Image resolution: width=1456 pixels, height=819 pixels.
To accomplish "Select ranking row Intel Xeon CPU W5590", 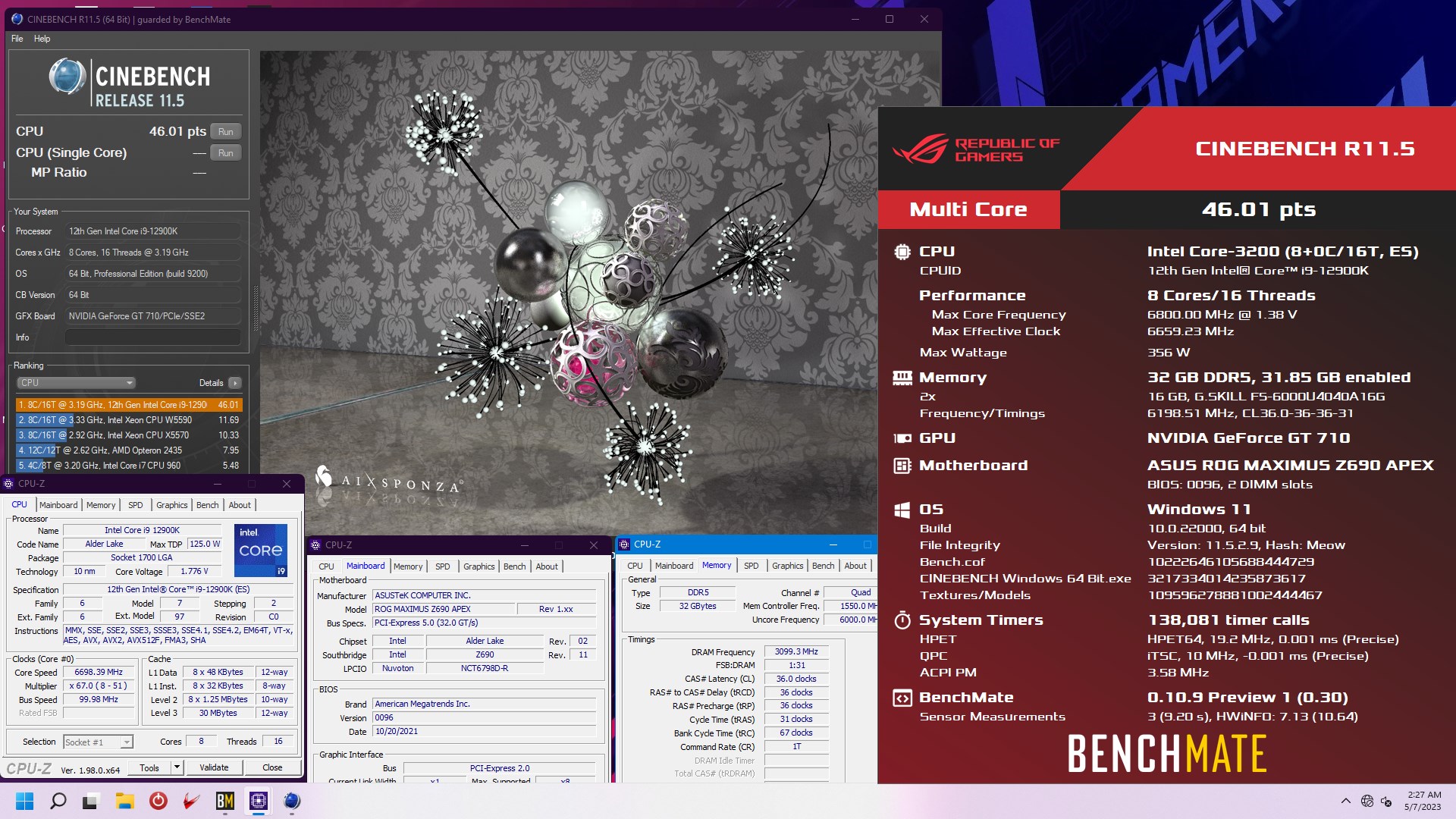I will point(128,420).
